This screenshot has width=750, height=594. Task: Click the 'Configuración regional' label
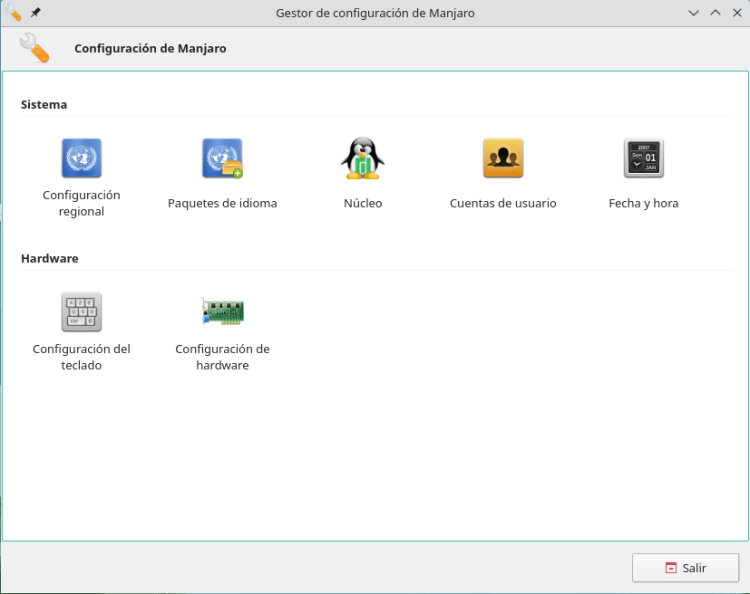tap(81, 203)
